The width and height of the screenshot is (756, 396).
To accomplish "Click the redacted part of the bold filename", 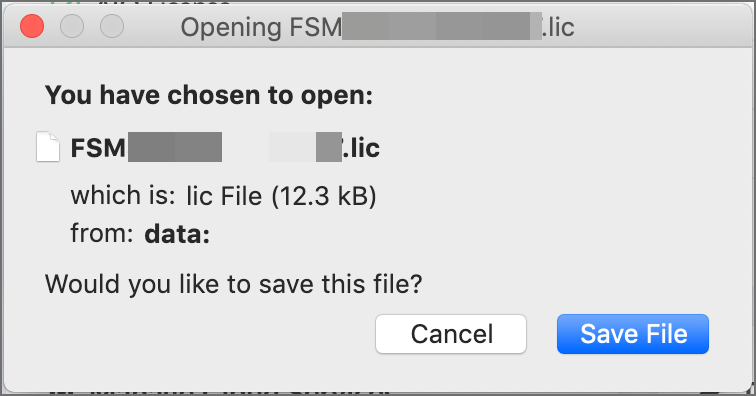I will click(235, 147).
